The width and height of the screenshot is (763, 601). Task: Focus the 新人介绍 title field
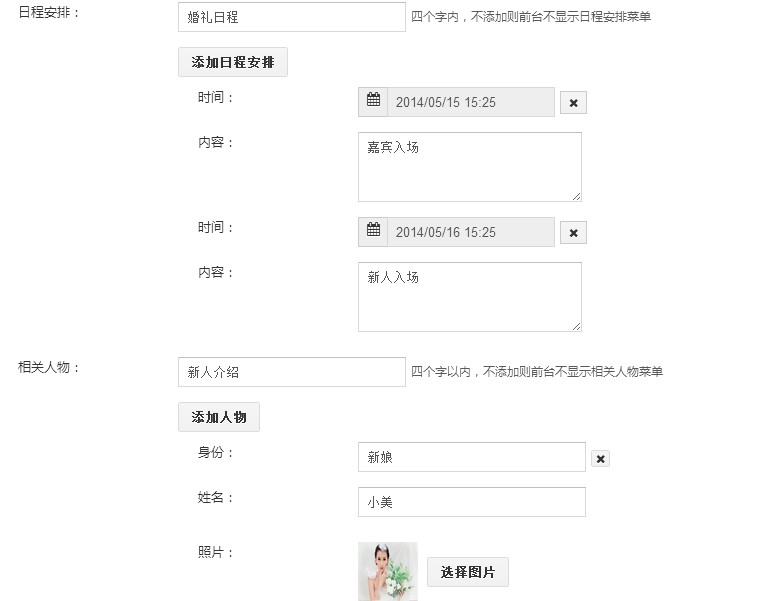coord(291,372)
